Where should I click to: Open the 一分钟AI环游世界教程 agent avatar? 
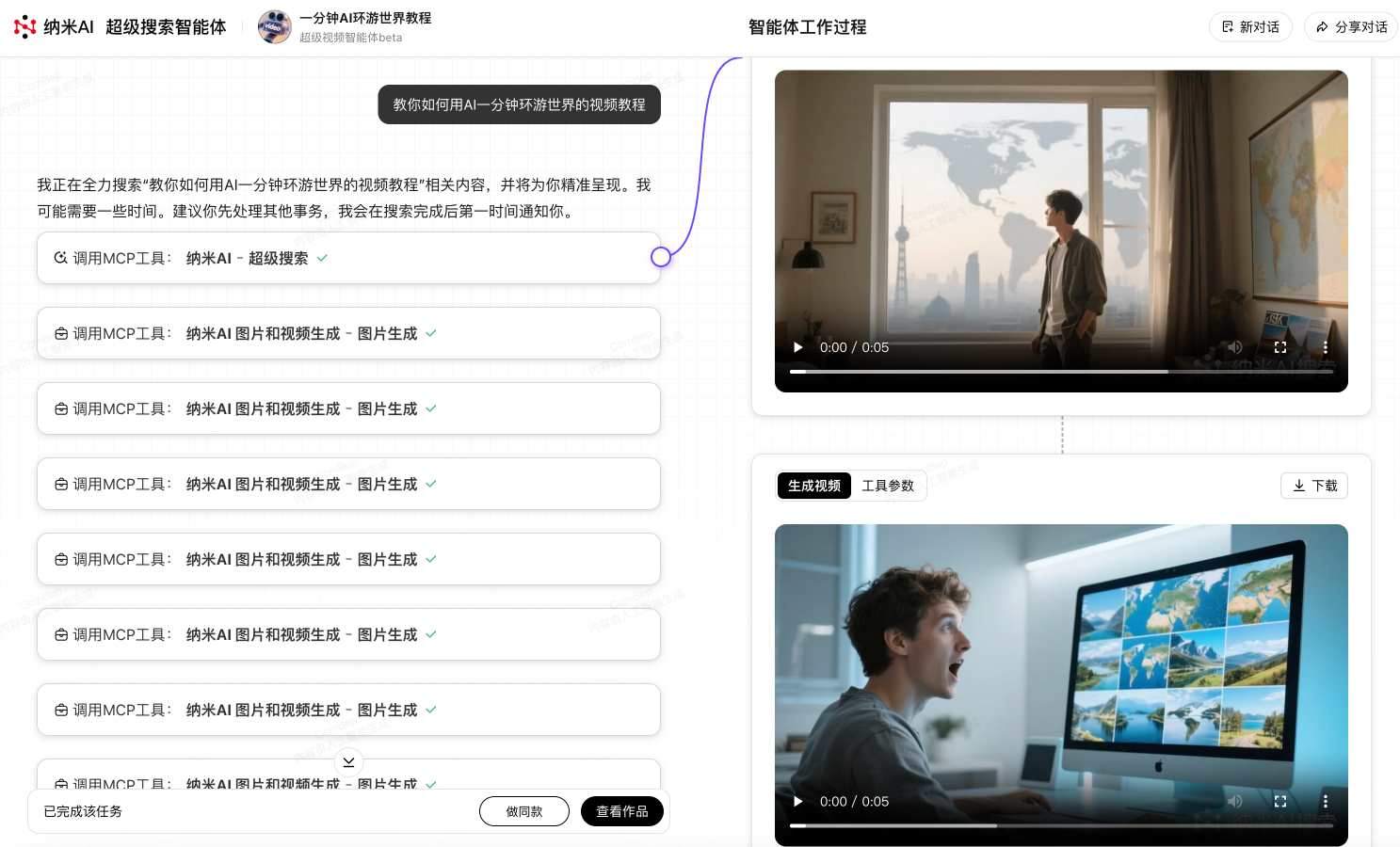274,27
